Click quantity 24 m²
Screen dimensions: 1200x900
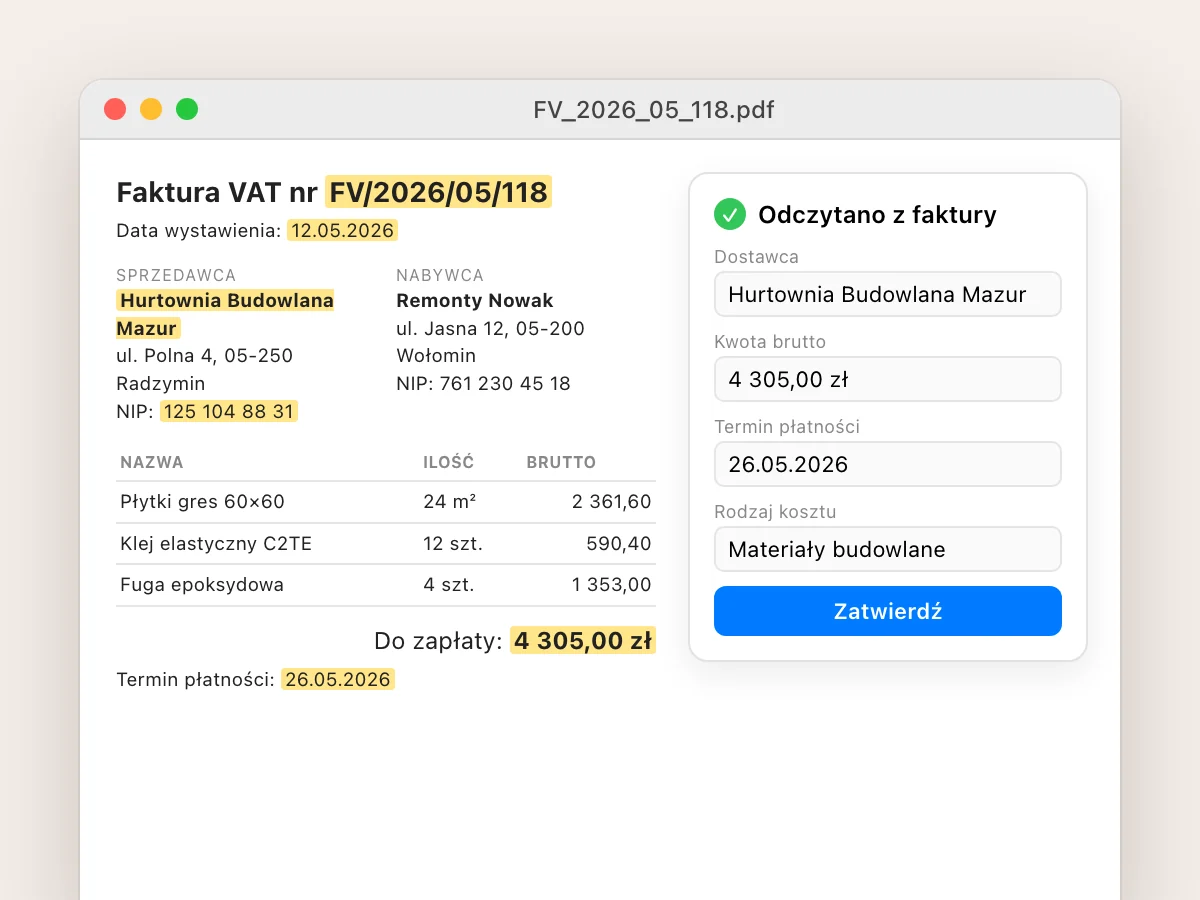(450, 502)
